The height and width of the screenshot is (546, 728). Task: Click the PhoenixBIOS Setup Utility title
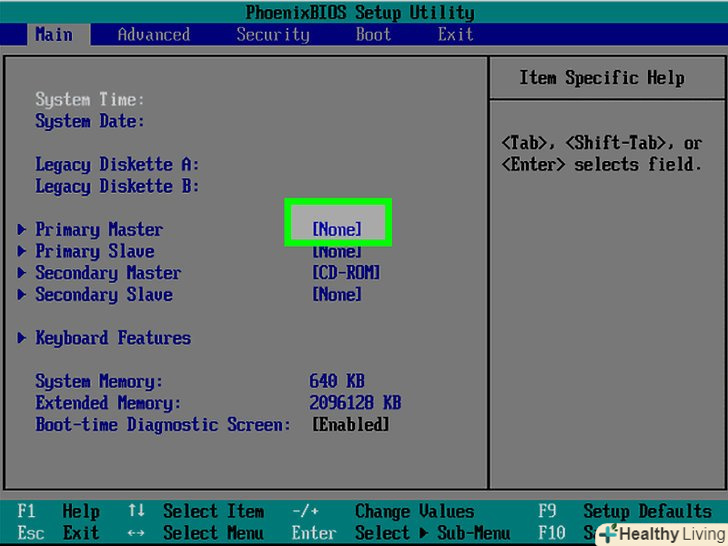(360, 13)
